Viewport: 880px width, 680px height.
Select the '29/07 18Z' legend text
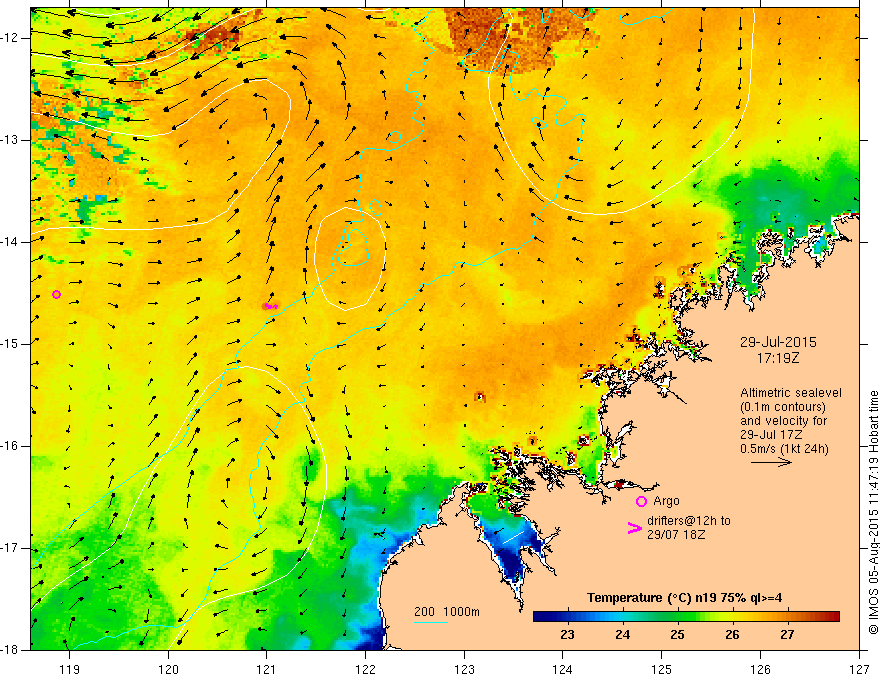pos(676,534)
